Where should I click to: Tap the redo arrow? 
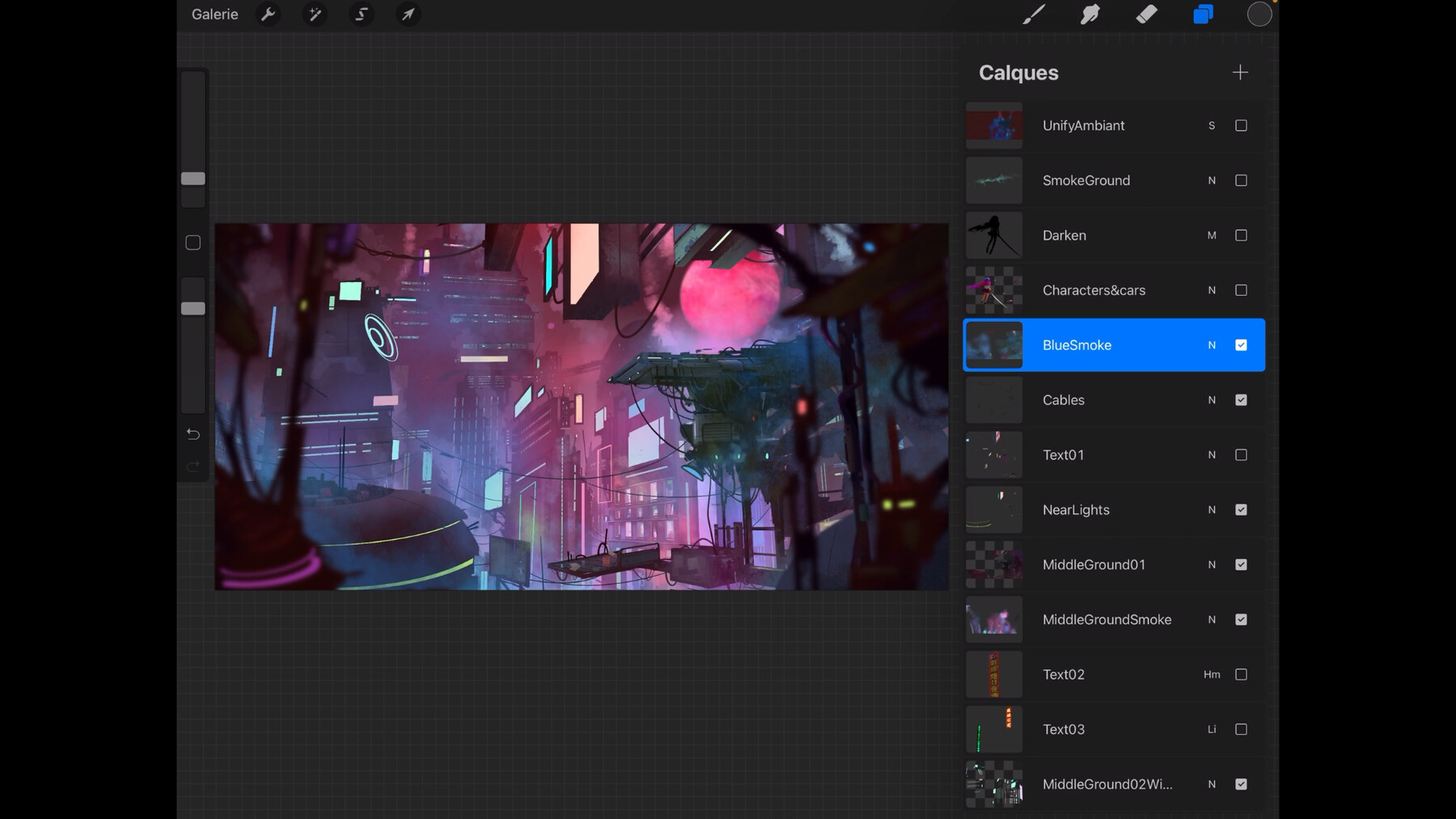(193, 466)
